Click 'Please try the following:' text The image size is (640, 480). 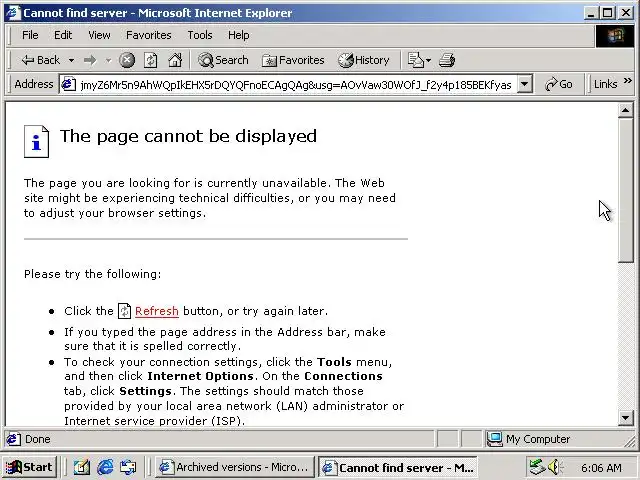[93, 274]
